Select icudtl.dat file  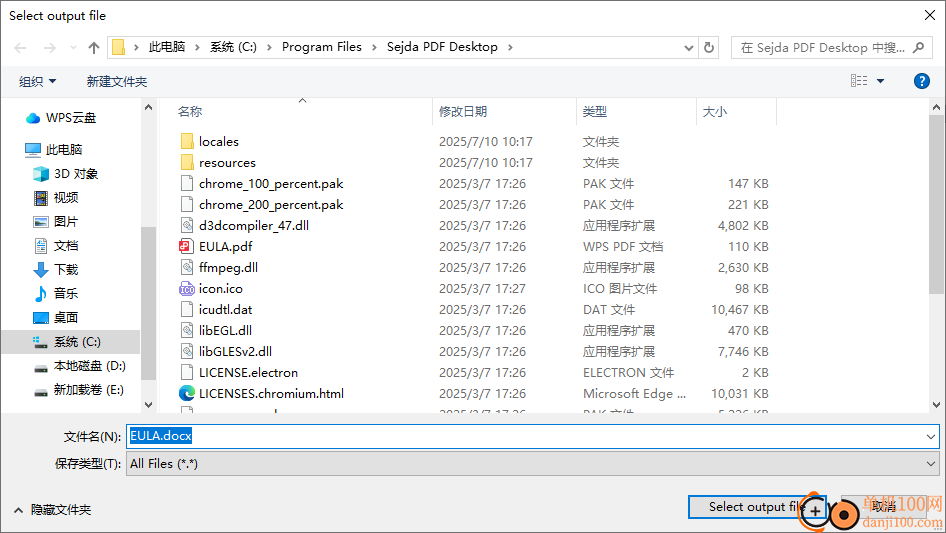[x=226, y=310]
